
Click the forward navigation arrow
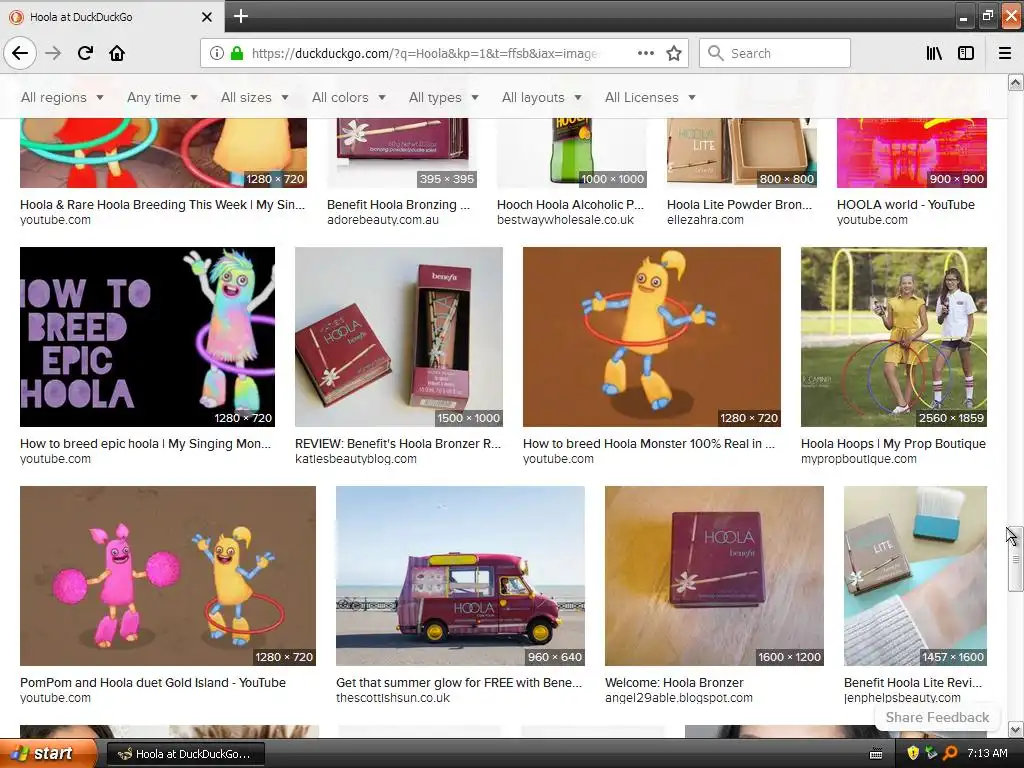tap(53, 53)
